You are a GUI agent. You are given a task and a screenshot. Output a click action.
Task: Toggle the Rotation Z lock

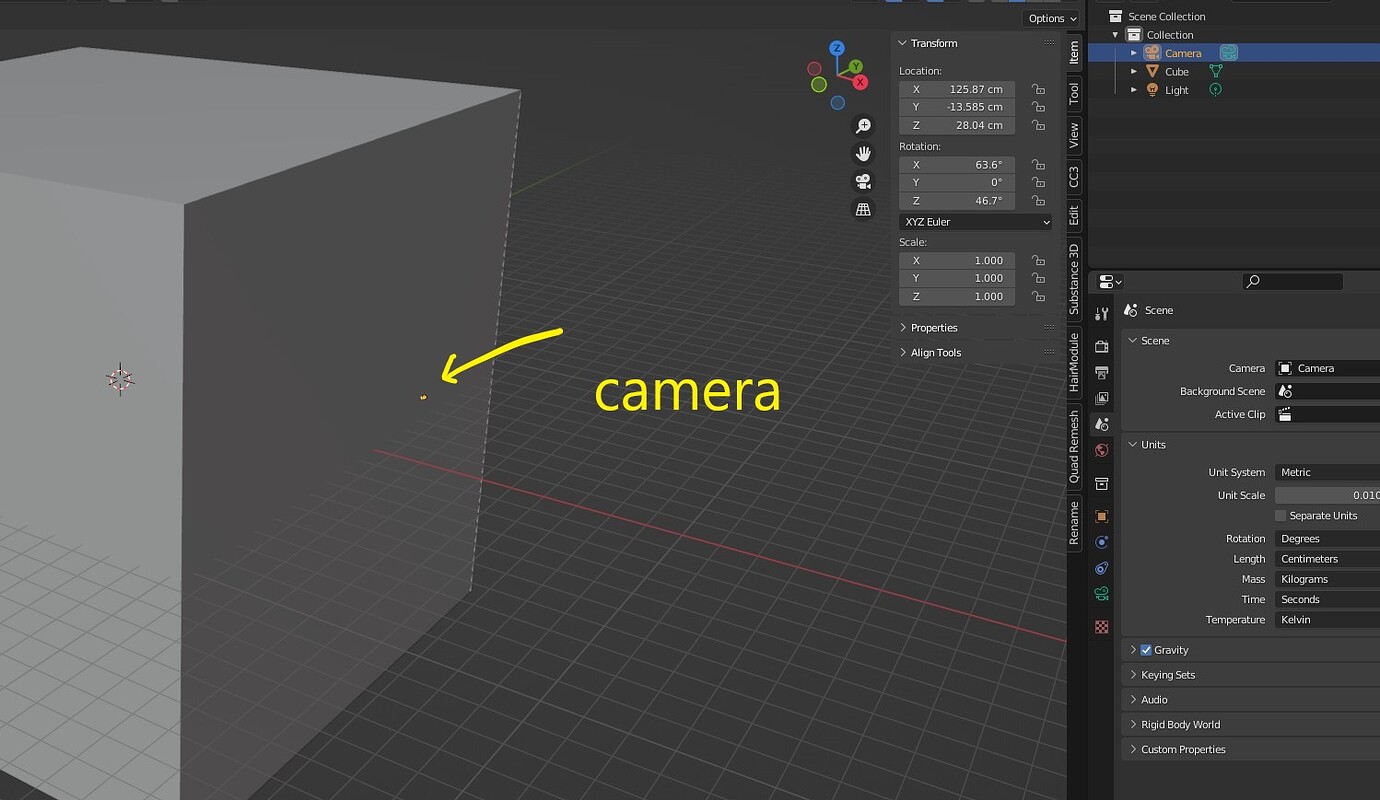pyautogui.click(x=1038, y=201)
